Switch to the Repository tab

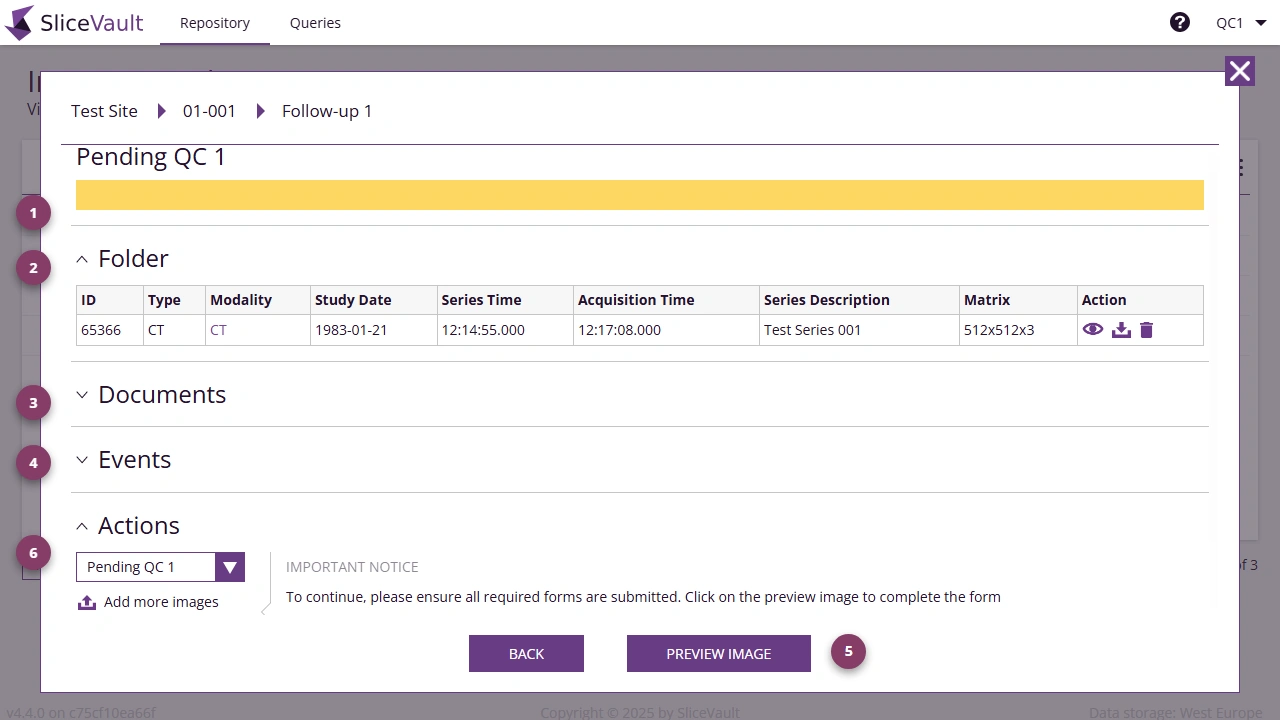[215, 22]
